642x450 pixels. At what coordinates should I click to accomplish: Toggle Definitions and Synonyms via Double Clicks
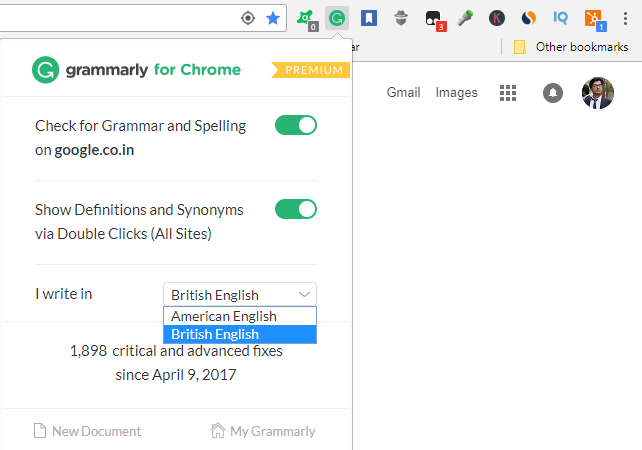click(296, 209)
